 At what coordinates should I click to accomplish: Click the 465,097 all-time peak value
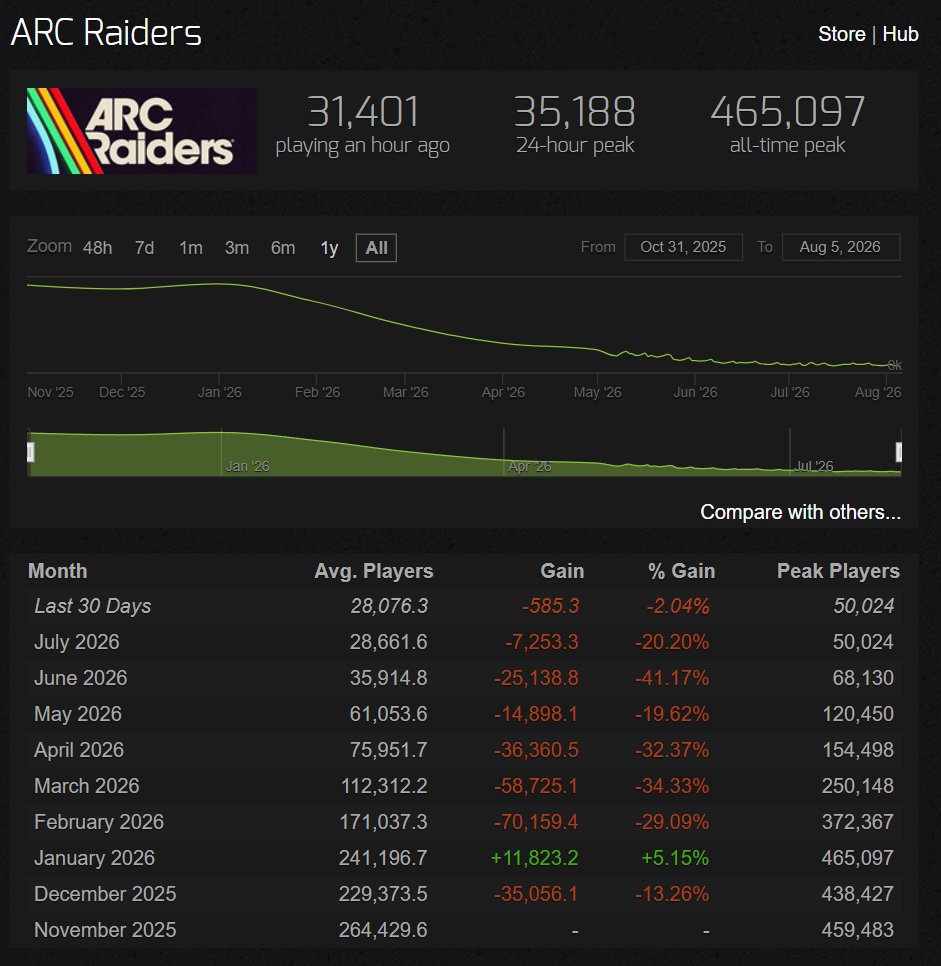pos(788,112)
